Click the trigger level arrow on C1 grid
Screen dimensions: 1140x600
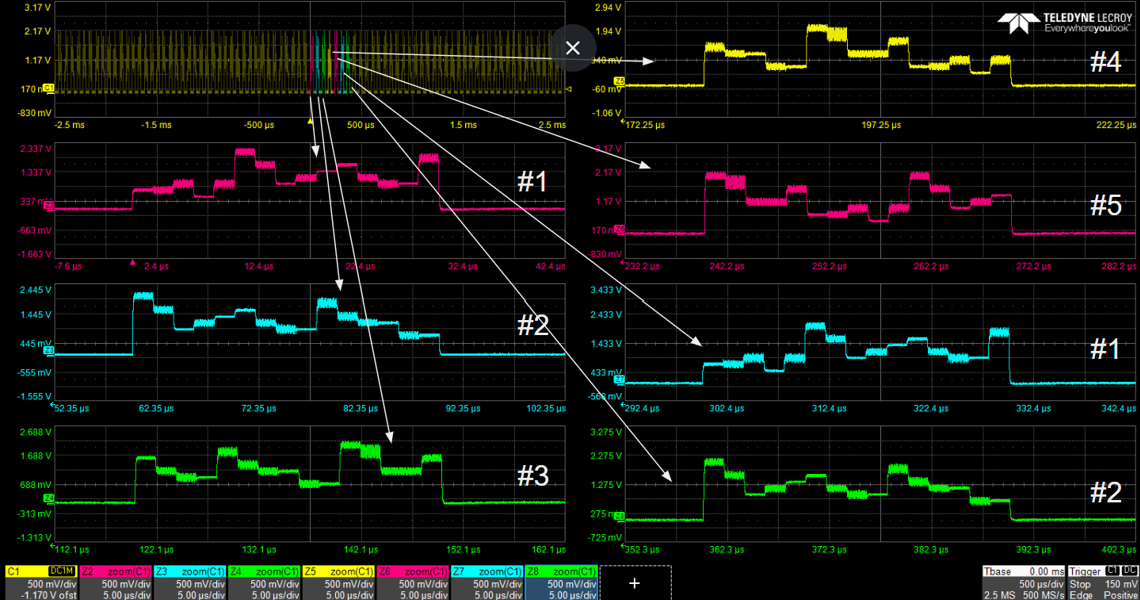click(x=569, y=90)
